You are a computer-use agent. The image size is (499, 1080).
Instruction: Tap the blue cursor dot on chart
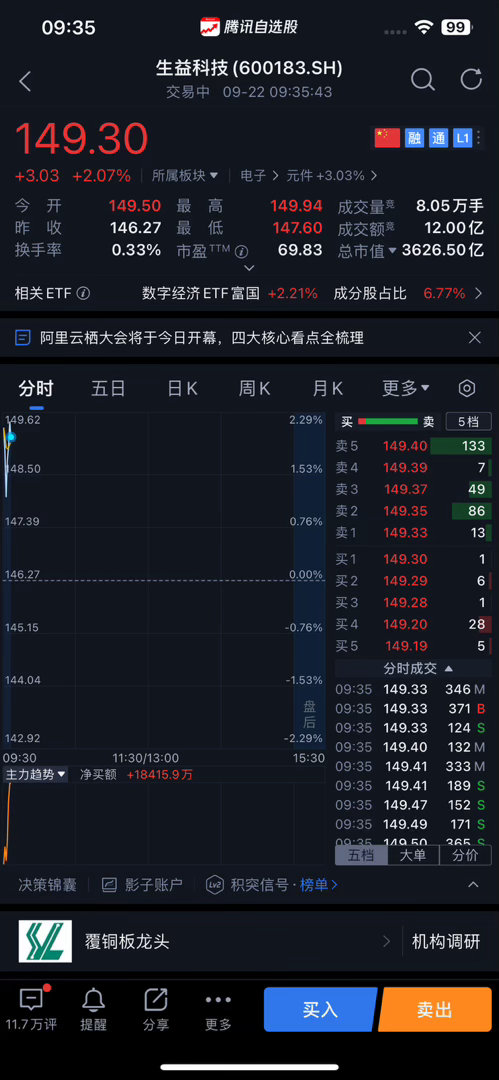pos(10,437)
